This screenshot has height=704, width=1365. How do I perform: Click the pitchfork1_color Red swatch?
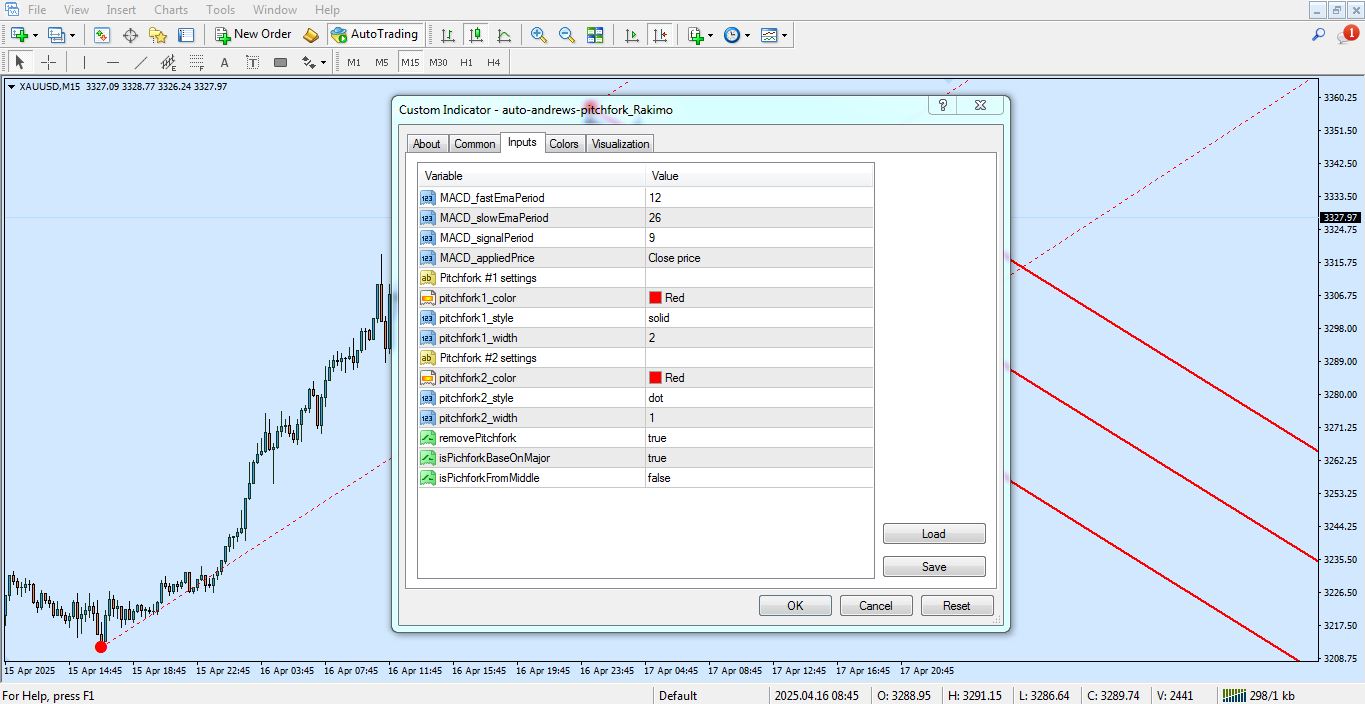tap(656, 298)
